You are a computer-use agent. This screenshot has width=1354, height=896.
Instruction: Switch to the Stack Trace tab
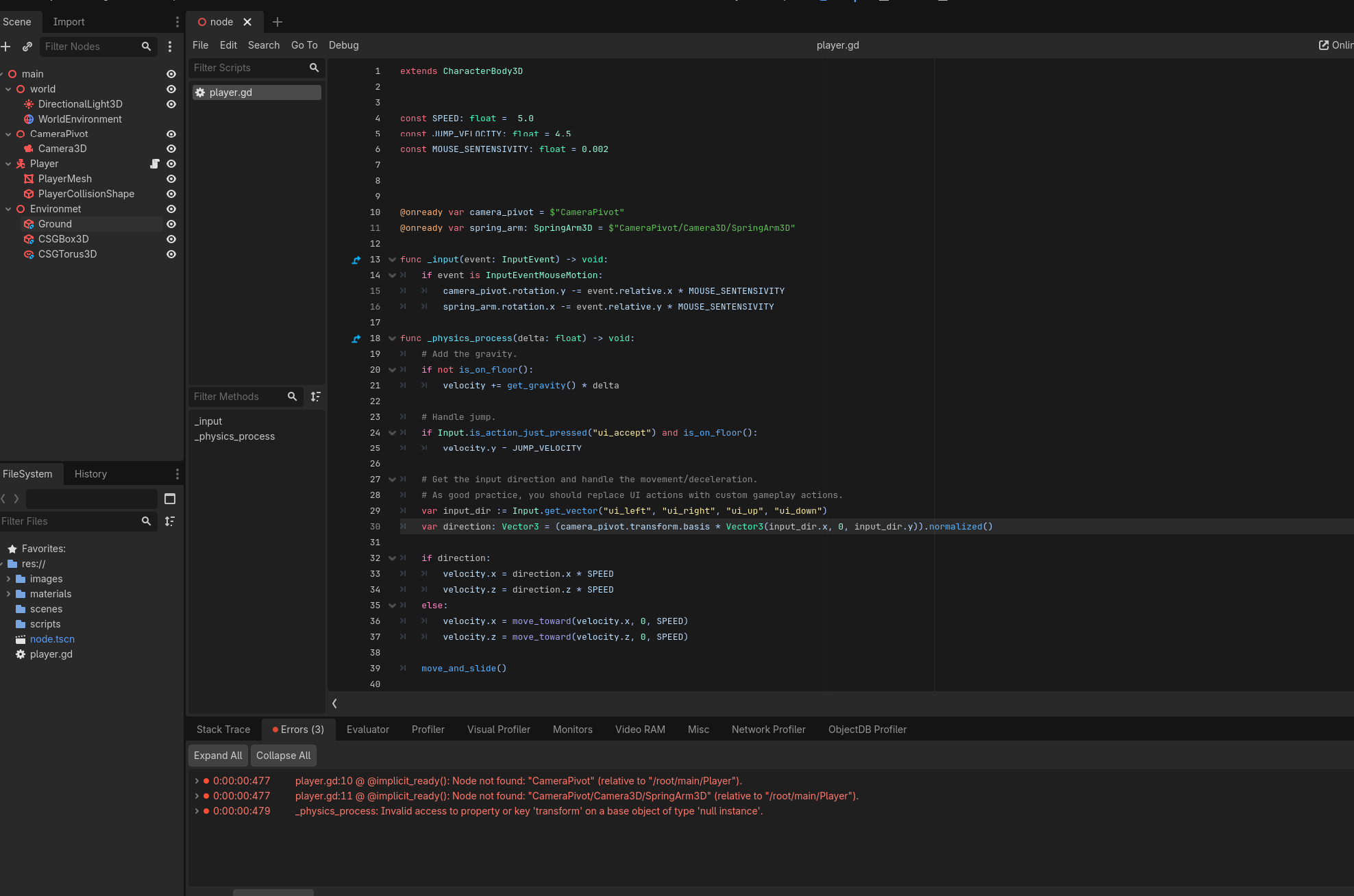coord(223,730)
